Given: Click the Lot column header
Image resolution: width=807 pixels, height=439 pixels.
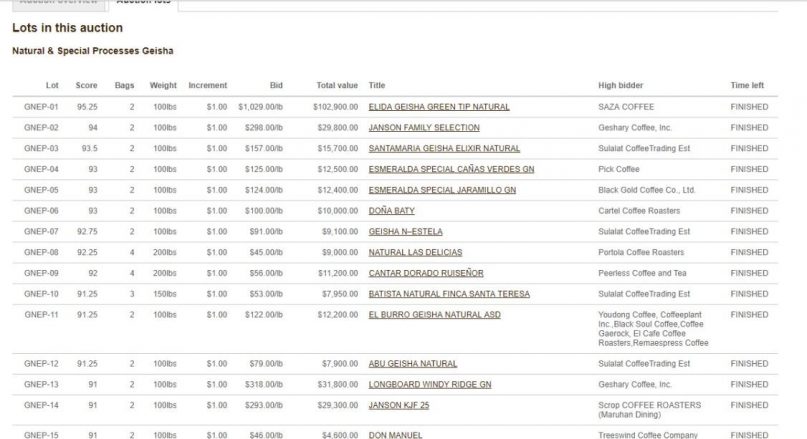Looking at the screenshot, I should pyautogui.click(x=52, y=85).
